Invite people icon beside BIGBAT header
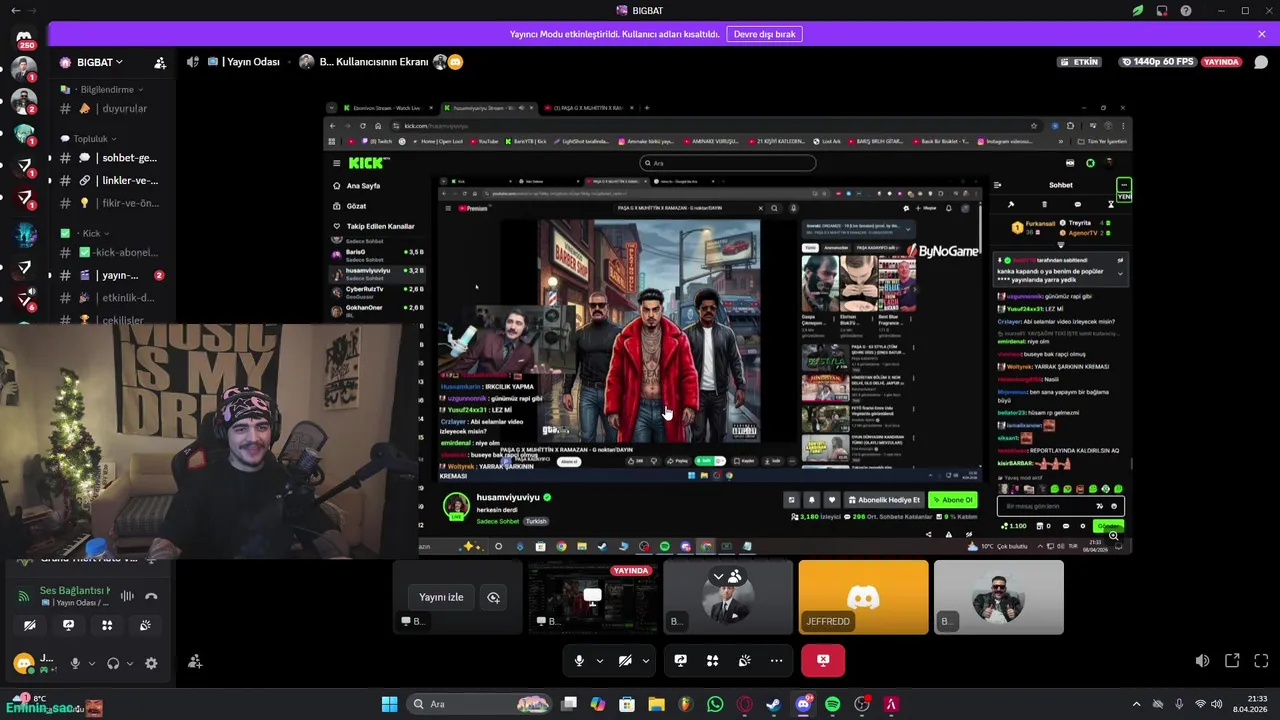1280x720 pixels. click(x=160, y=62)
